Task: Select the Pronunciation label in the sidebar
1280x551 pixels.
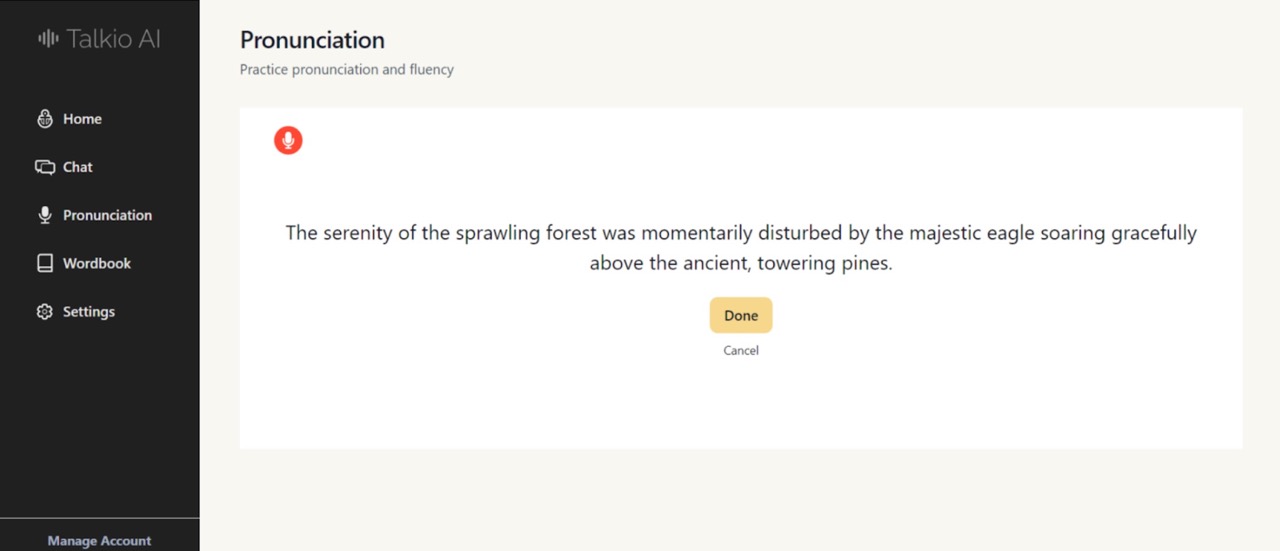Action: pos(107,215)
